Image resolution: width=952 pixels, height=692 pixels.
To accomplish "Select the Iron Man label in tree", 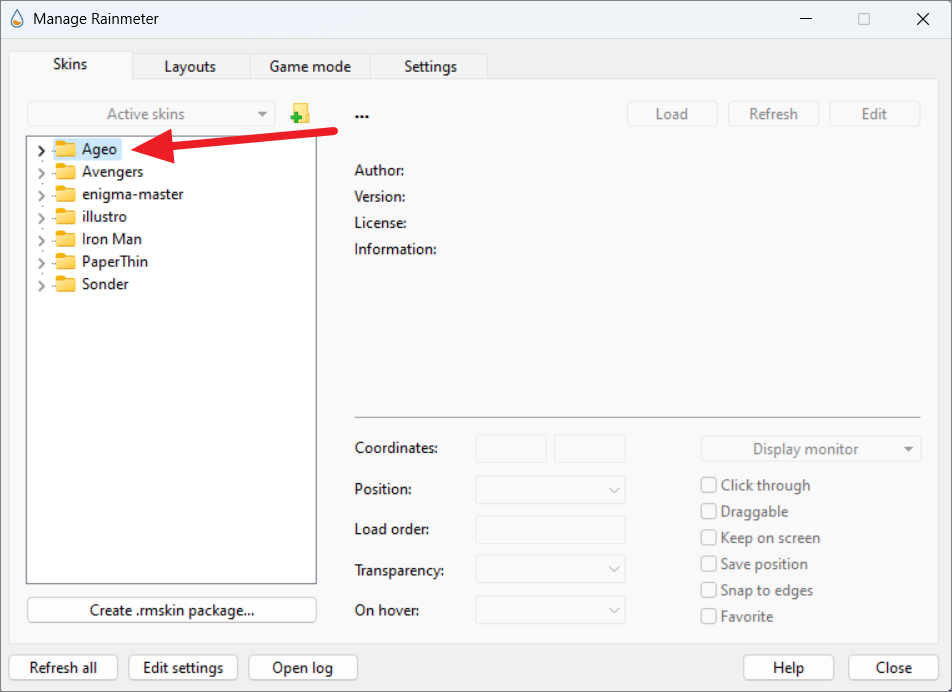I will (x=112, y=239).
